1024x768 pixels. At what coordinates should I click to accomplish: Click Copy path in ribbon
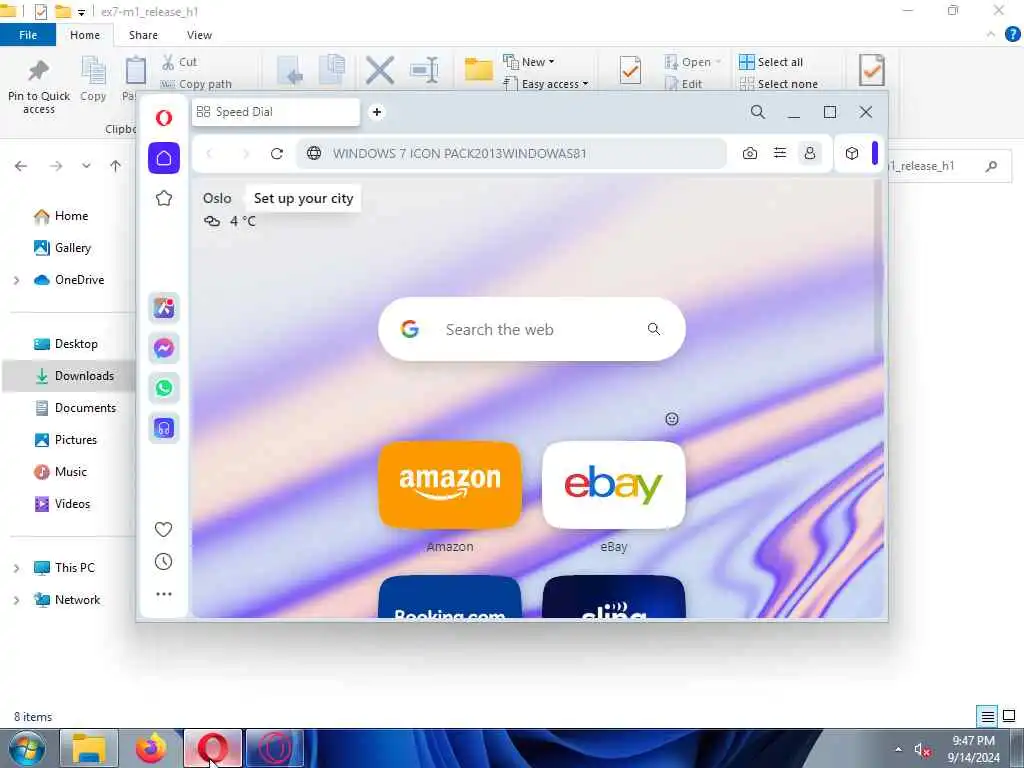196,84
